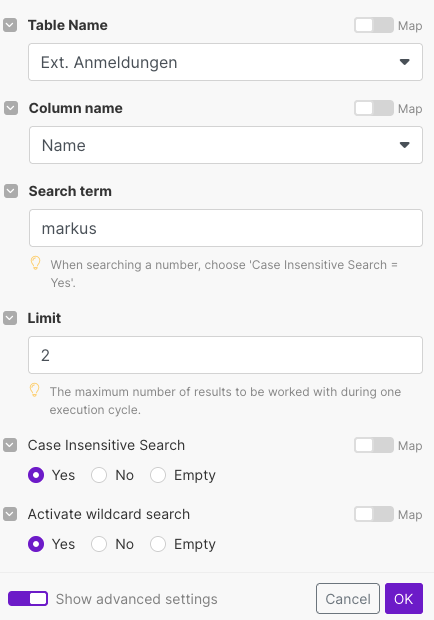Click the lightbulb hint icon under Limit
434x620 pixels.
coord(34,390)
